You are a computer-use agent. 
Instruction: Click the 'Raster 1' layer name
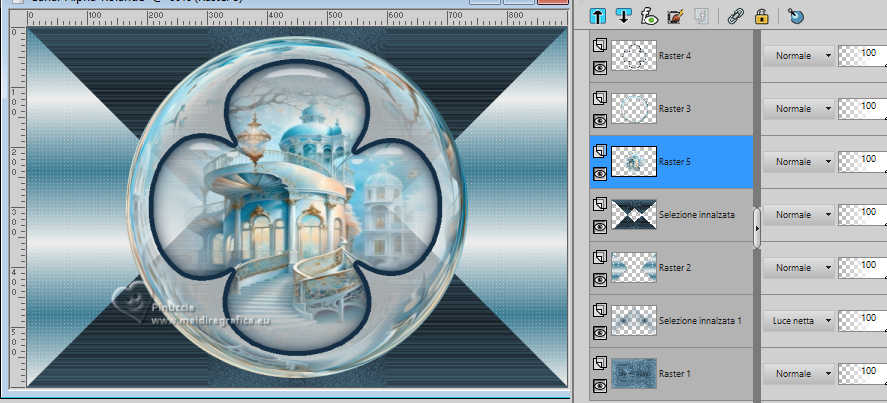point(675,374)
